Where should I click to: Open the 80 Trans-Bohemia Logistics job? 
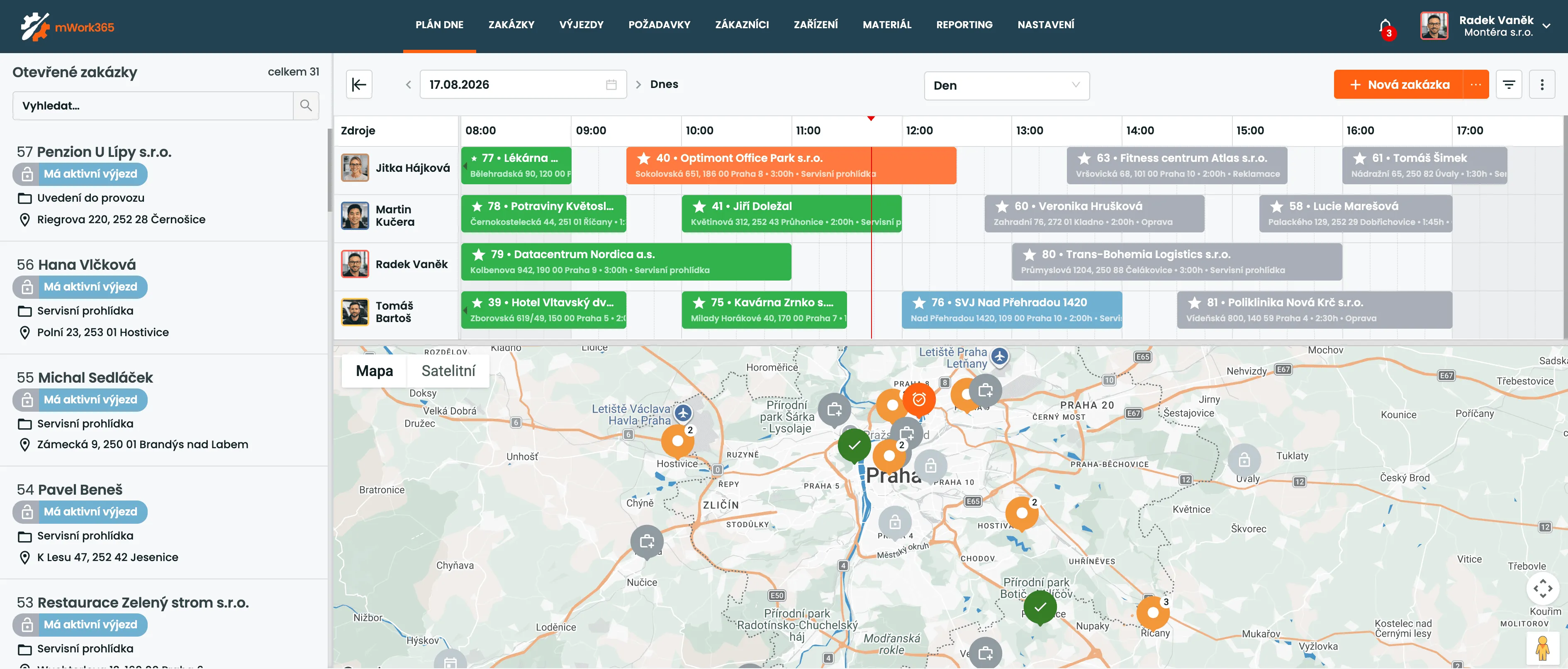click(x=1176, y=262)
